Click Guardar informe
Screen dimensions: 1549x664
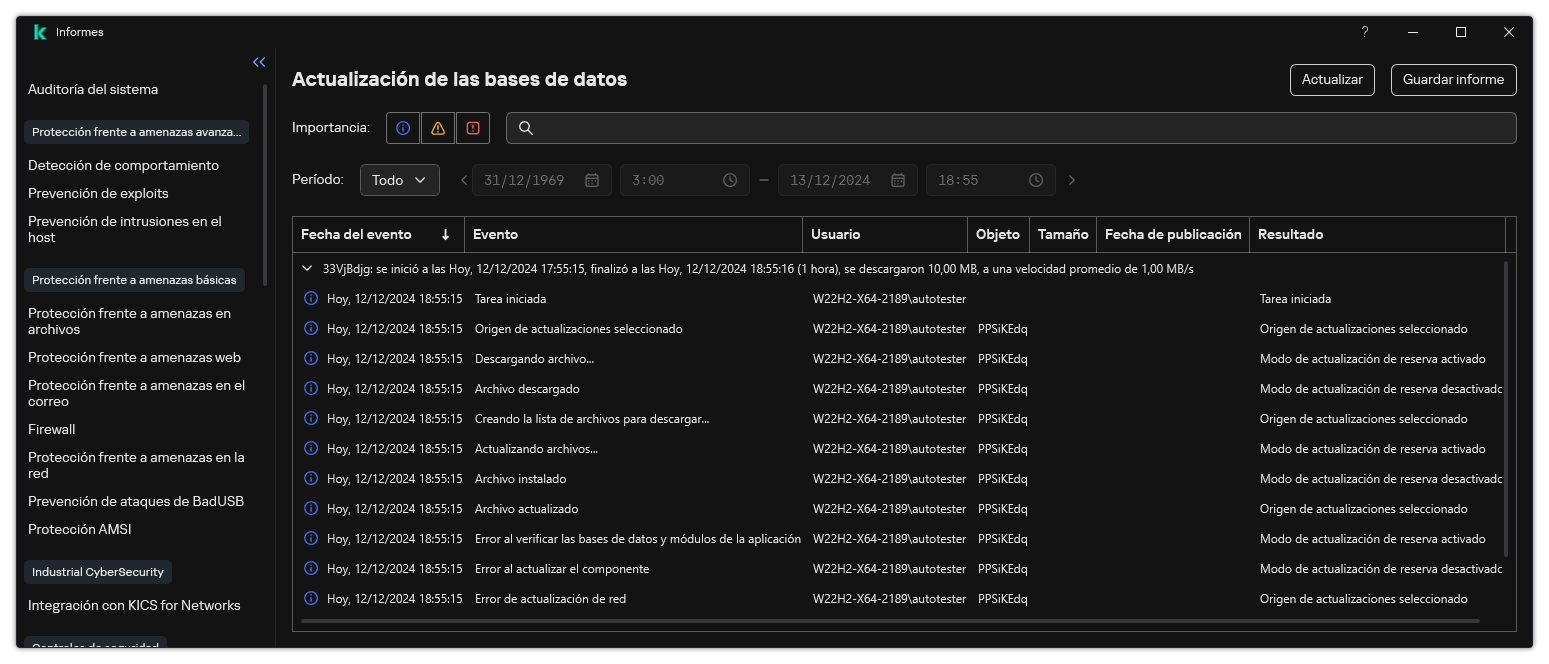point(1453,79)
